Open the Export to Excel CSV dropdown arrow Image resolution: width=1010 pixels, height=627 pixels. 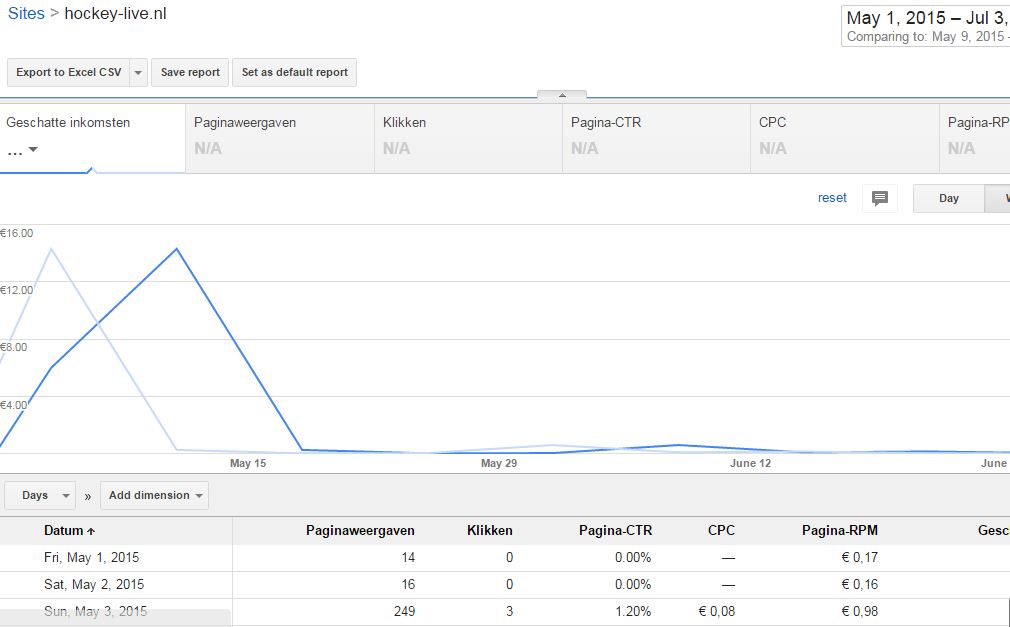tap(138, 72)
